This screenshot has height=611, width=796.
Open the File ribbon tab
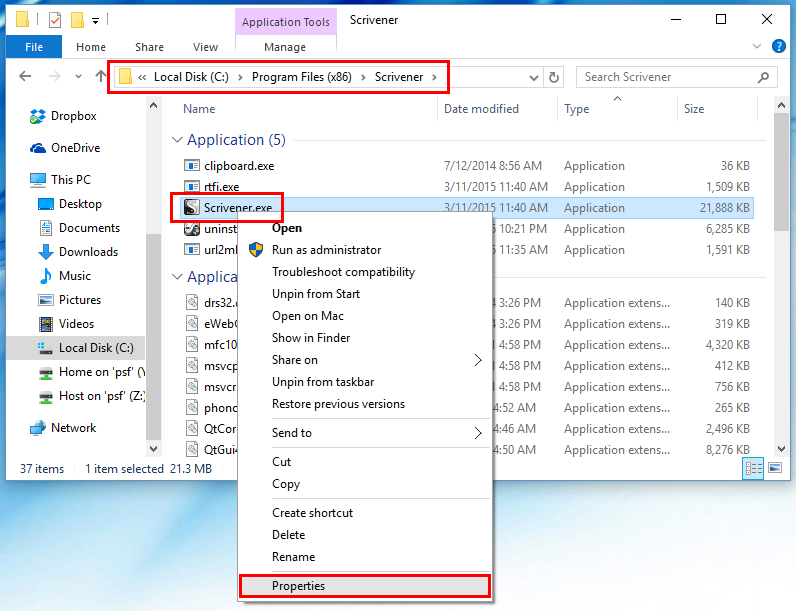[x=34, y=47]
